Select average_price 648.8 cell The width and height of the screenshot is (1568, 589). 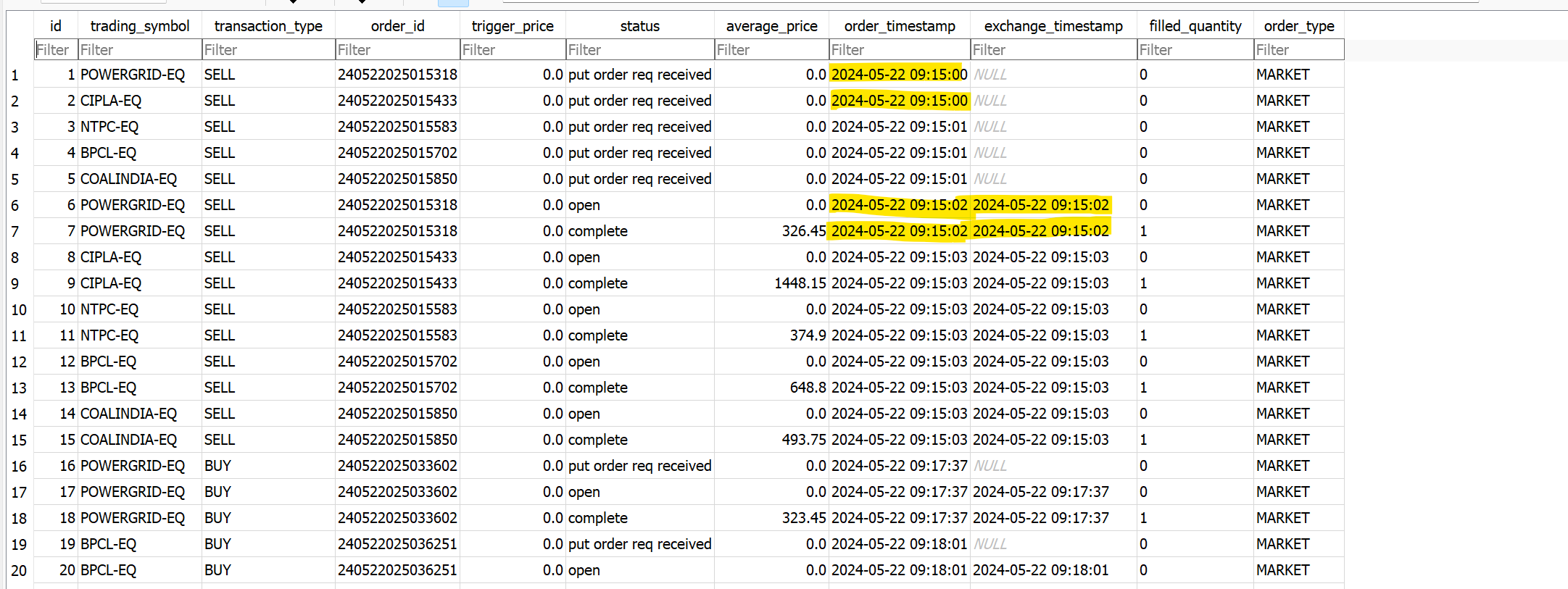772,388
